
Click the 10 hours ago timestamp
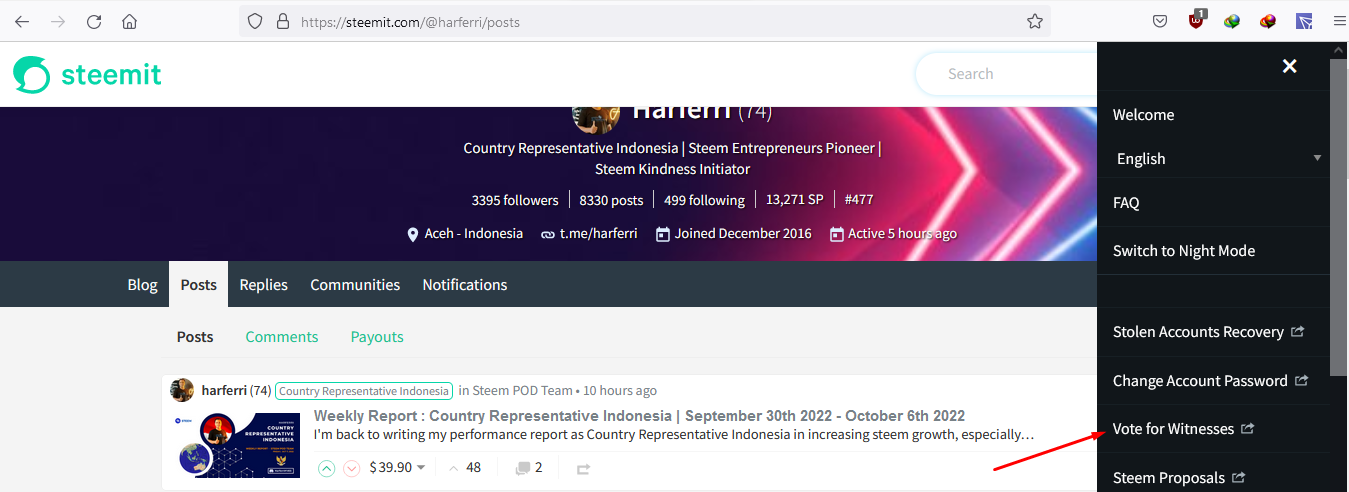(x=620, y=390)
